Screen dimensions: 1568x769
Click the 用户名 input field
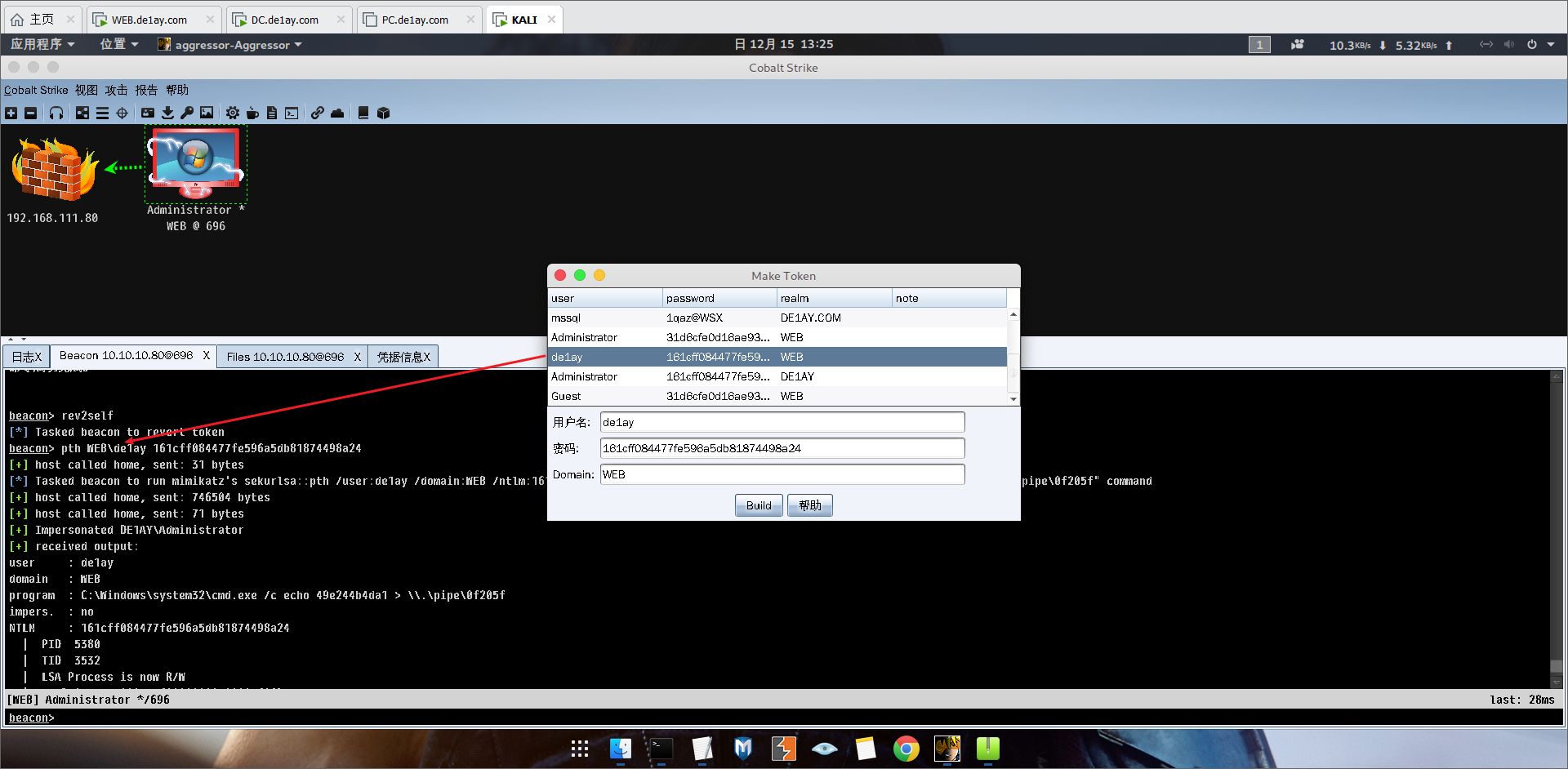pyautogui.click(x=782, y=422)
